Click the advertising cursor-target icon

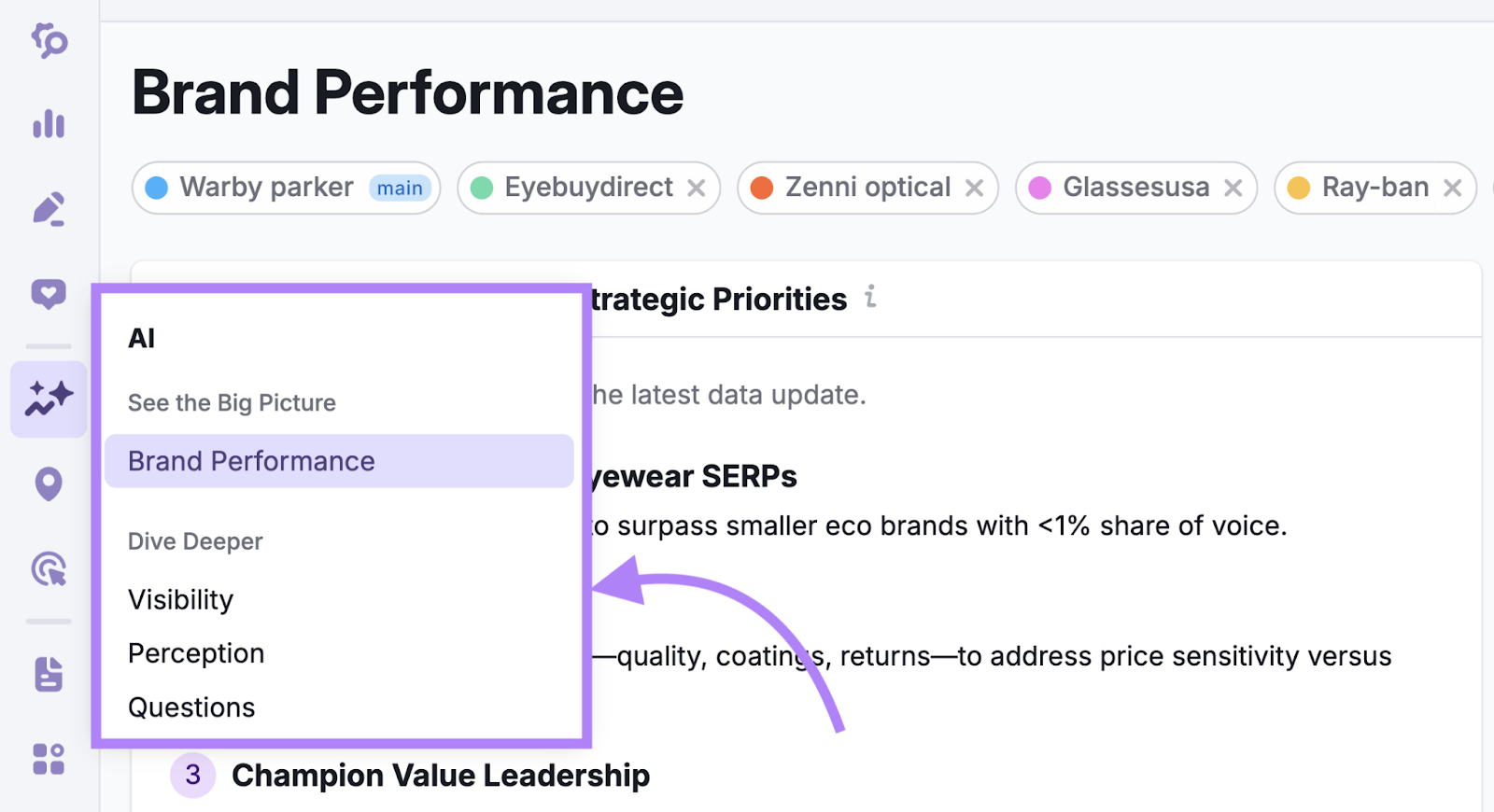(49, 569)
